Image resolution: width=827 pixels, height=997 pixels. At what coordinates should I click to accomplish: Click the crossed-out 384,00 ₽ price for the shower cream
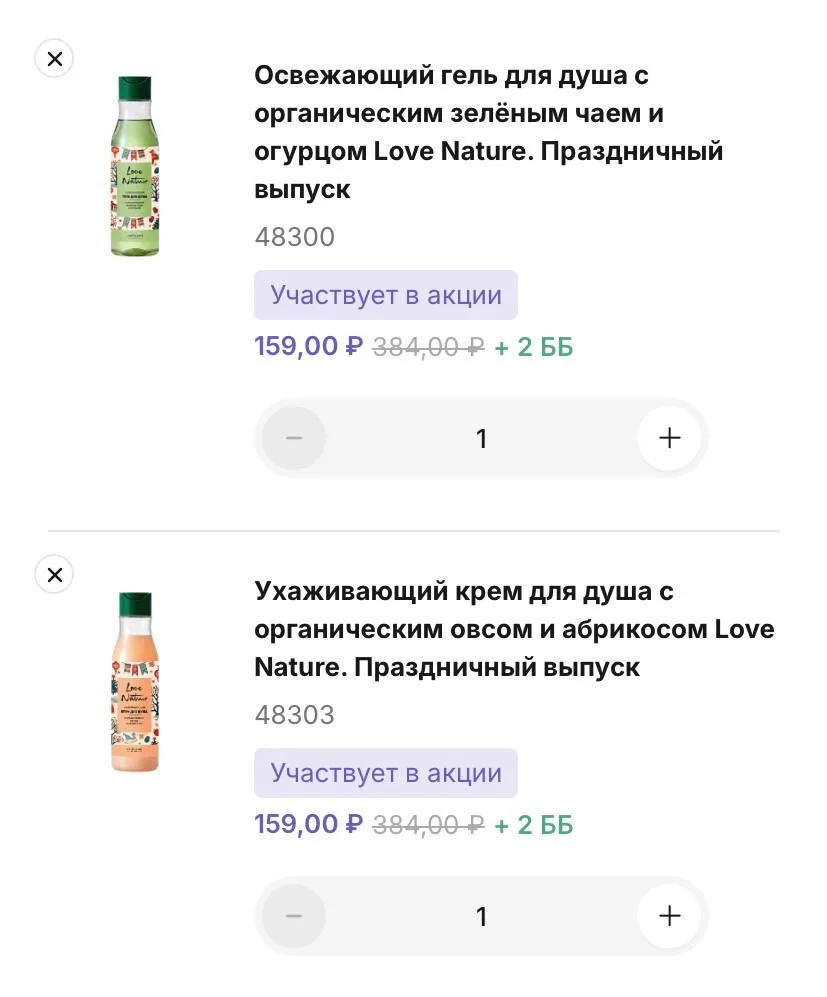click(428, 825)
